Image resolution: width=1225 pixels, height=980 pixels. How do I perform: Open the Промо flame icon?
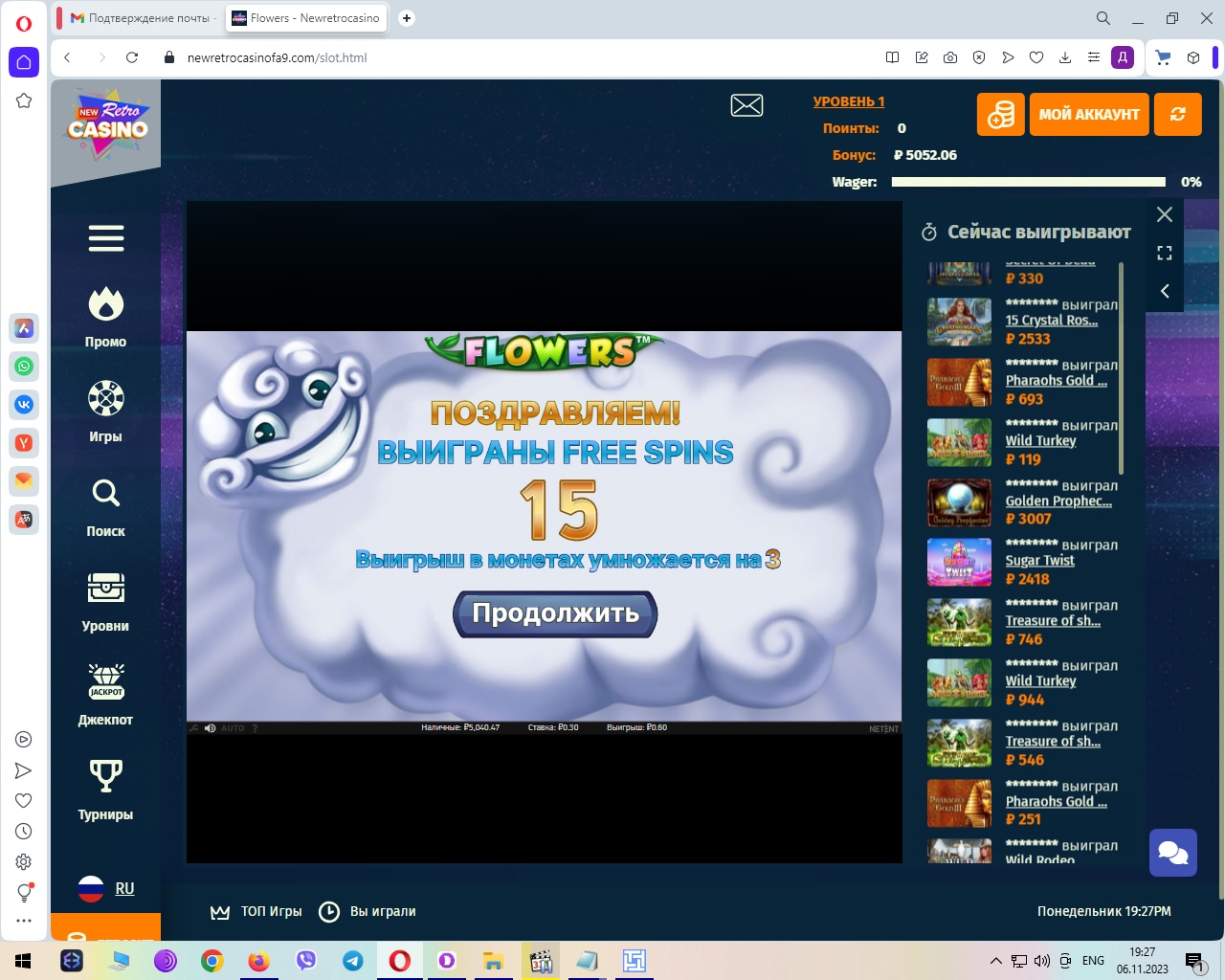pos(106,305)
